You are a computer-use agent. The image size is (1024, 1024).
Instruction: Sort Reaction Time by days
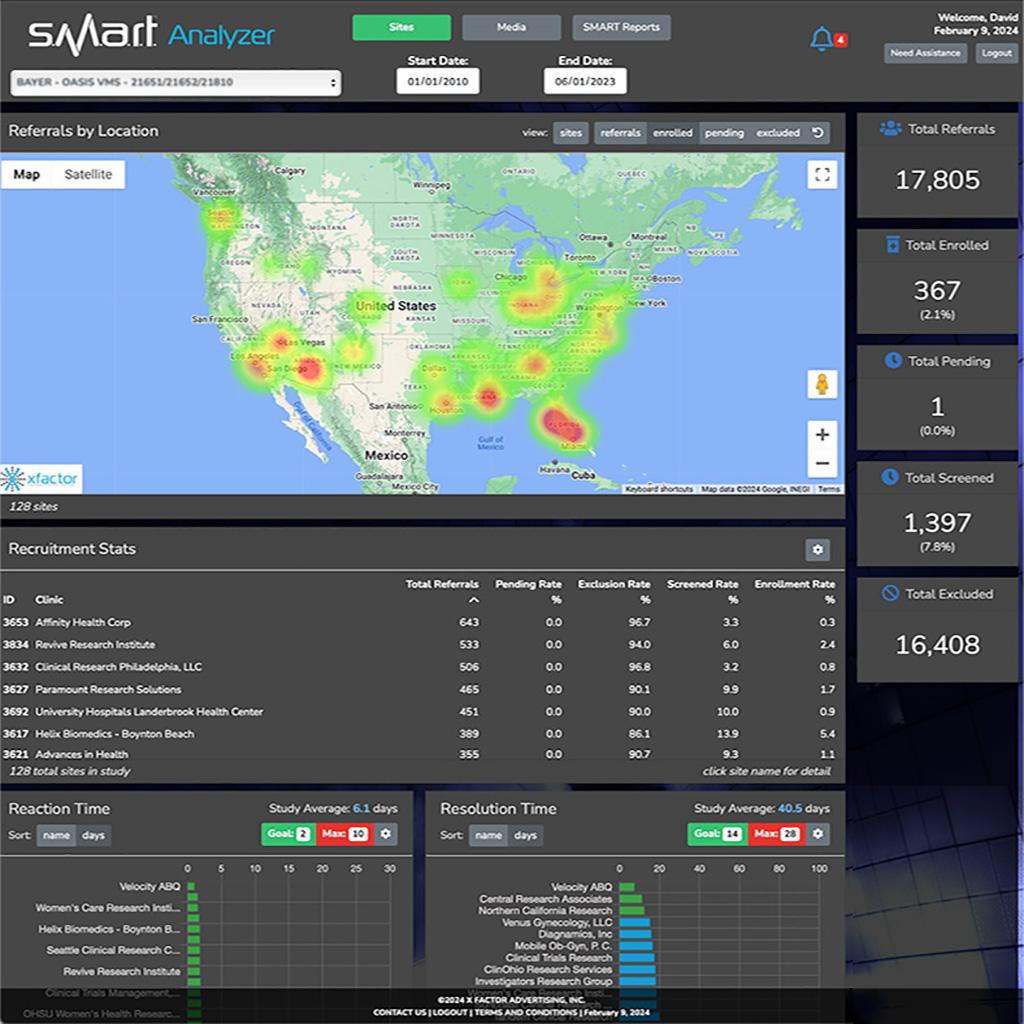click(x=93, y=835)
